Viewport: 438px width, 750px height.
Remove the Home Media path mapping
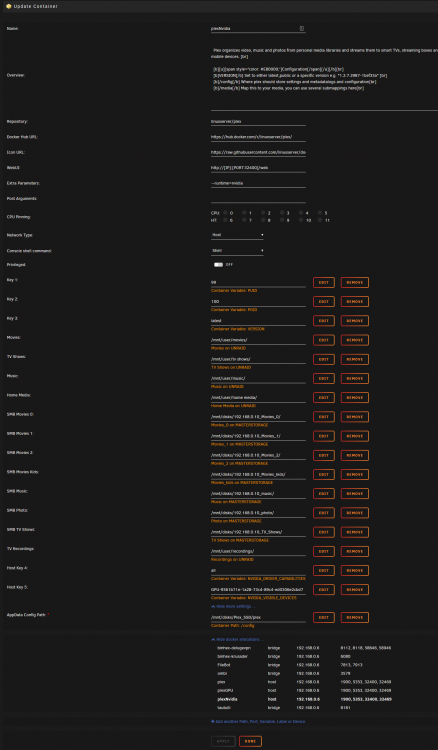[x=355, y=397]
